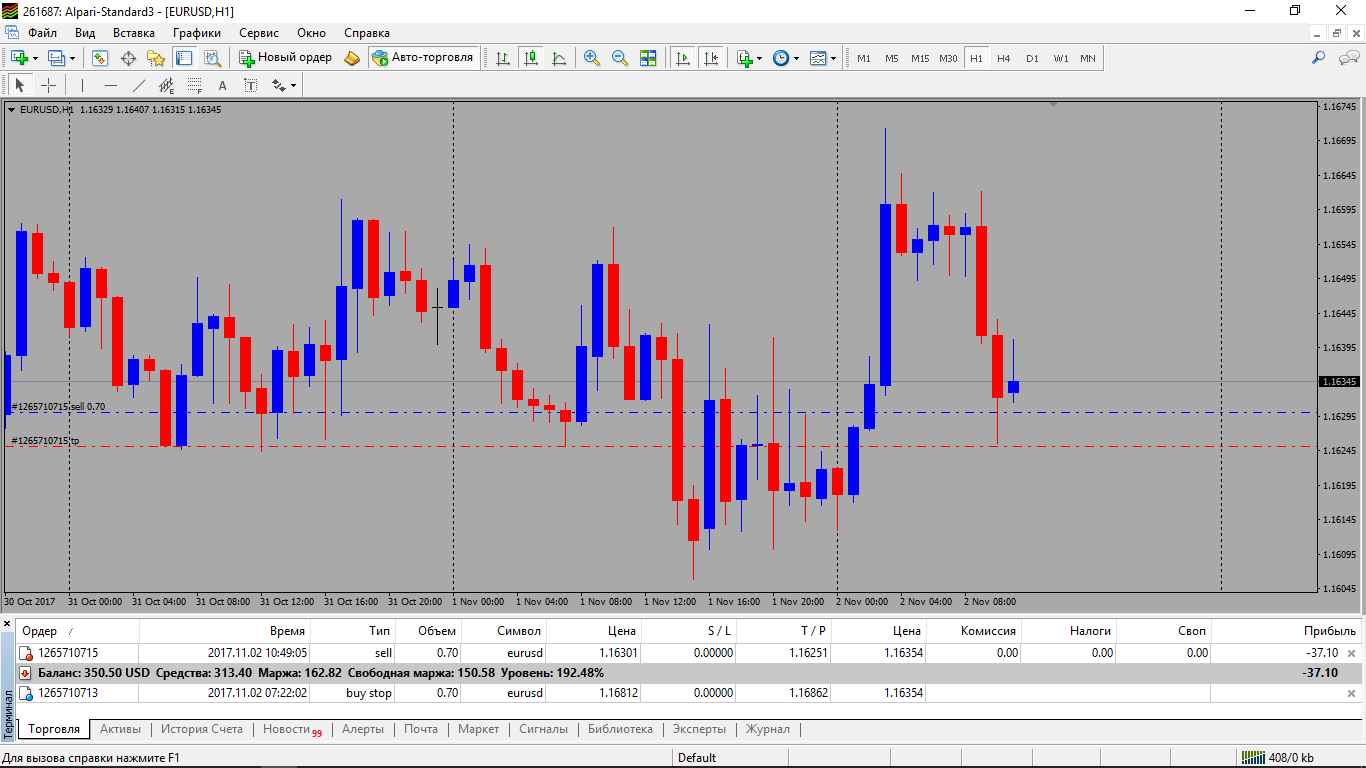Select the trendline drawing tool
The width and height of the screenshot is (1366, 768).
click(x=139, y=85)
